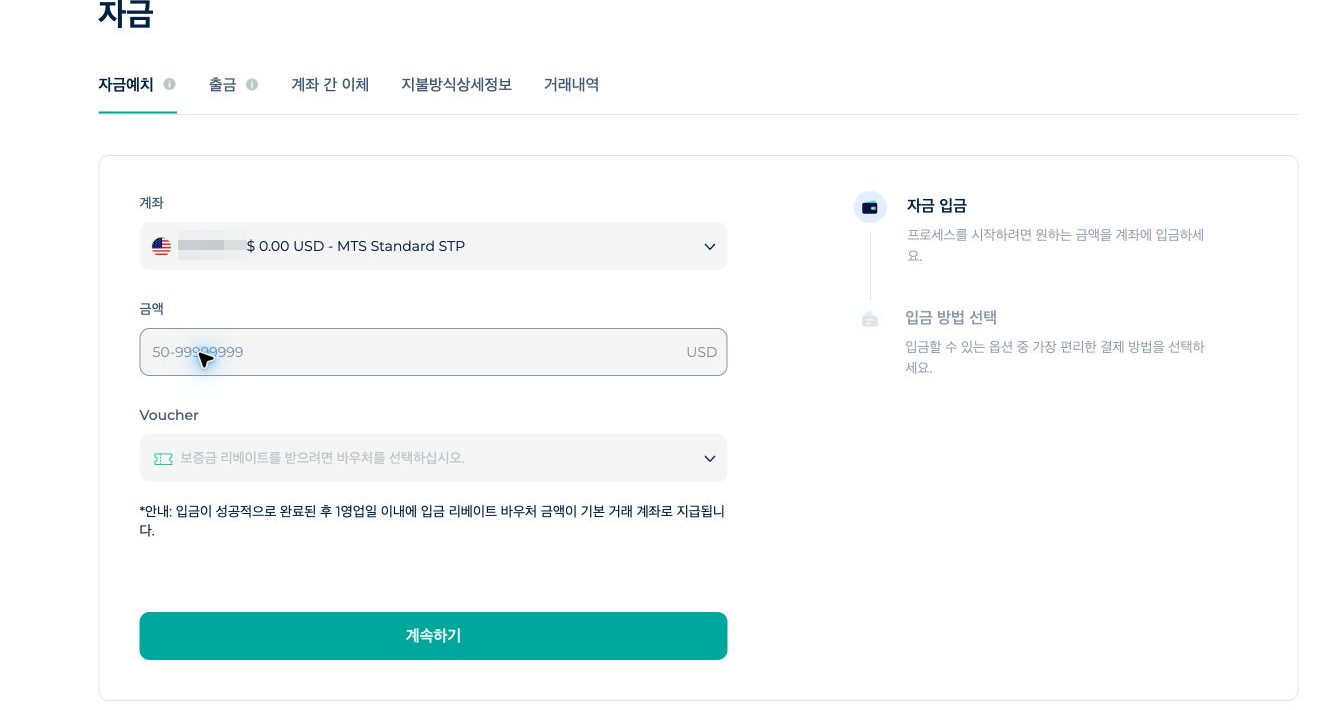Screen dimensions: 1320x710
Task: Open the voucher selection combo box
Action: click(433, 458)
